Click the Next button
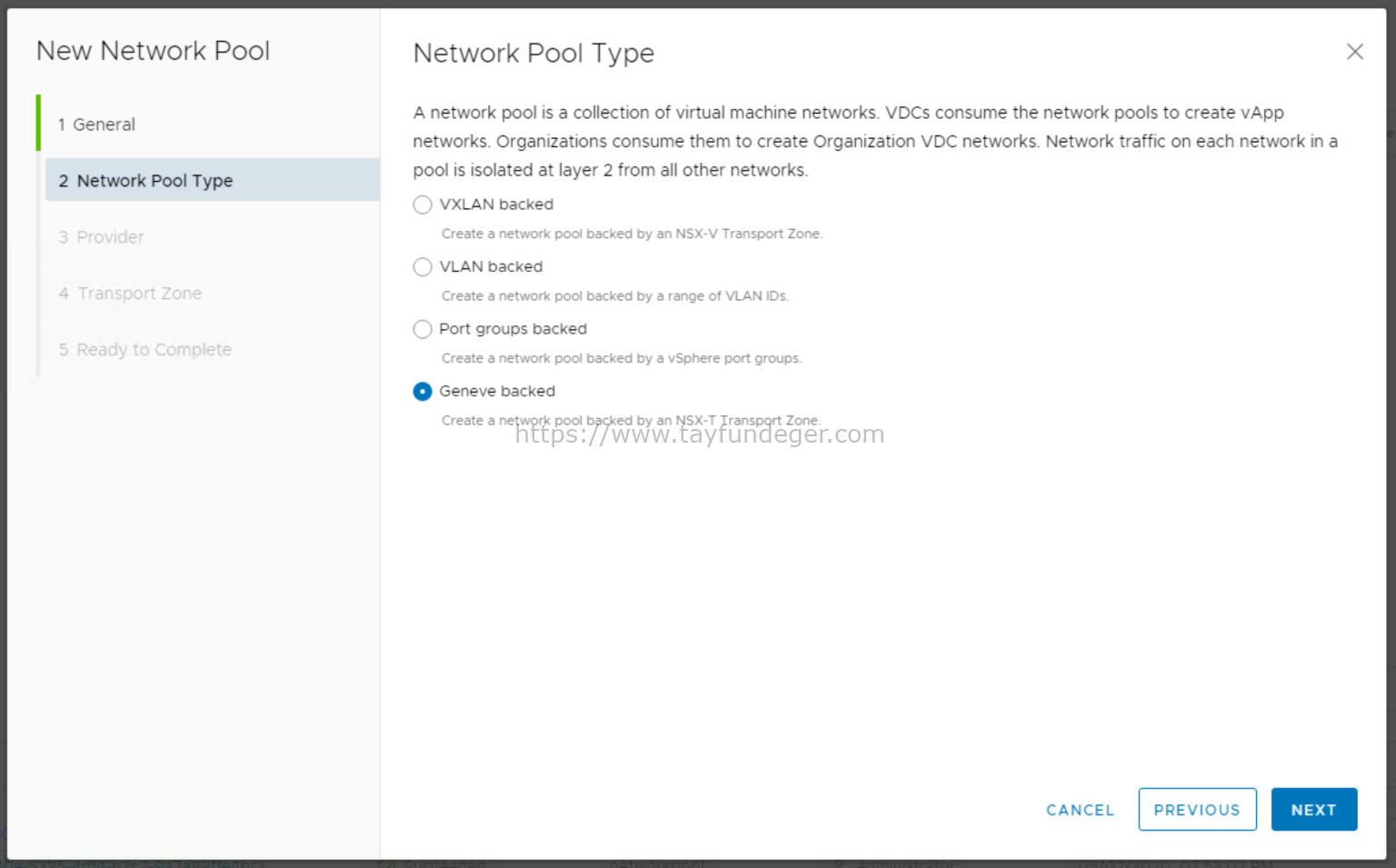The image size is (1396, 868). [x=1313, y=809]
